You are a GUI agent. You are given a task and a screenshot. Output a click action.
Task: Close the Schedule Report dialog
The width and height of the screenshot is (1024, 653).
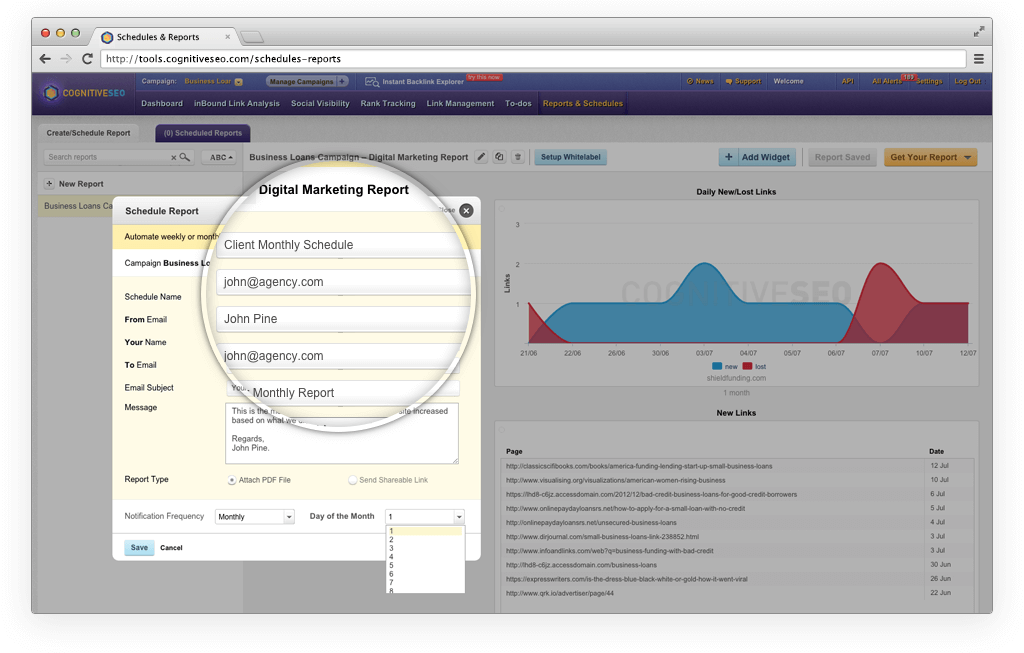pyautogui.click(x=466, y=211)
